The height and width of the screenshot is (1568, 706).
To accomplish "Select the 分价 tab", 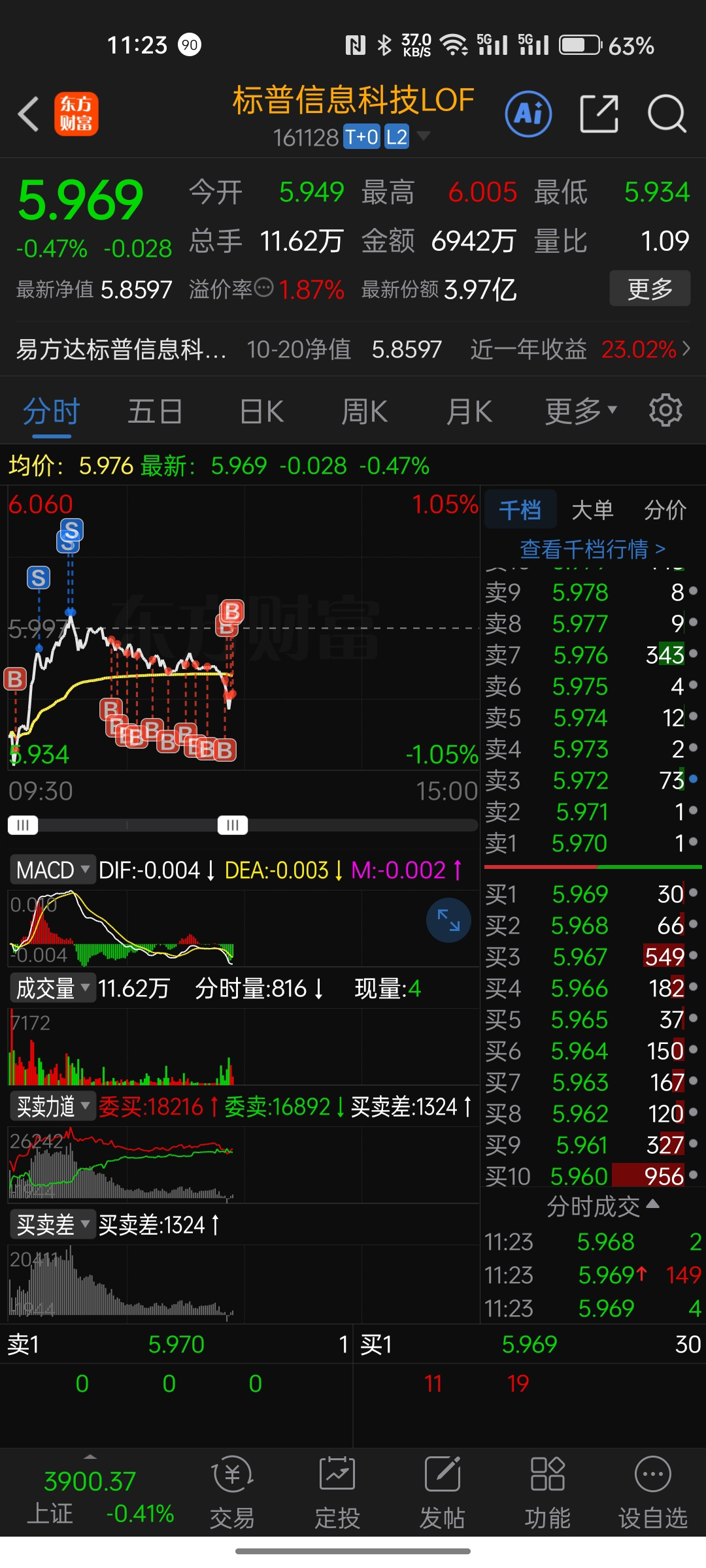I will pyautogui.click(x=665, y=509).
